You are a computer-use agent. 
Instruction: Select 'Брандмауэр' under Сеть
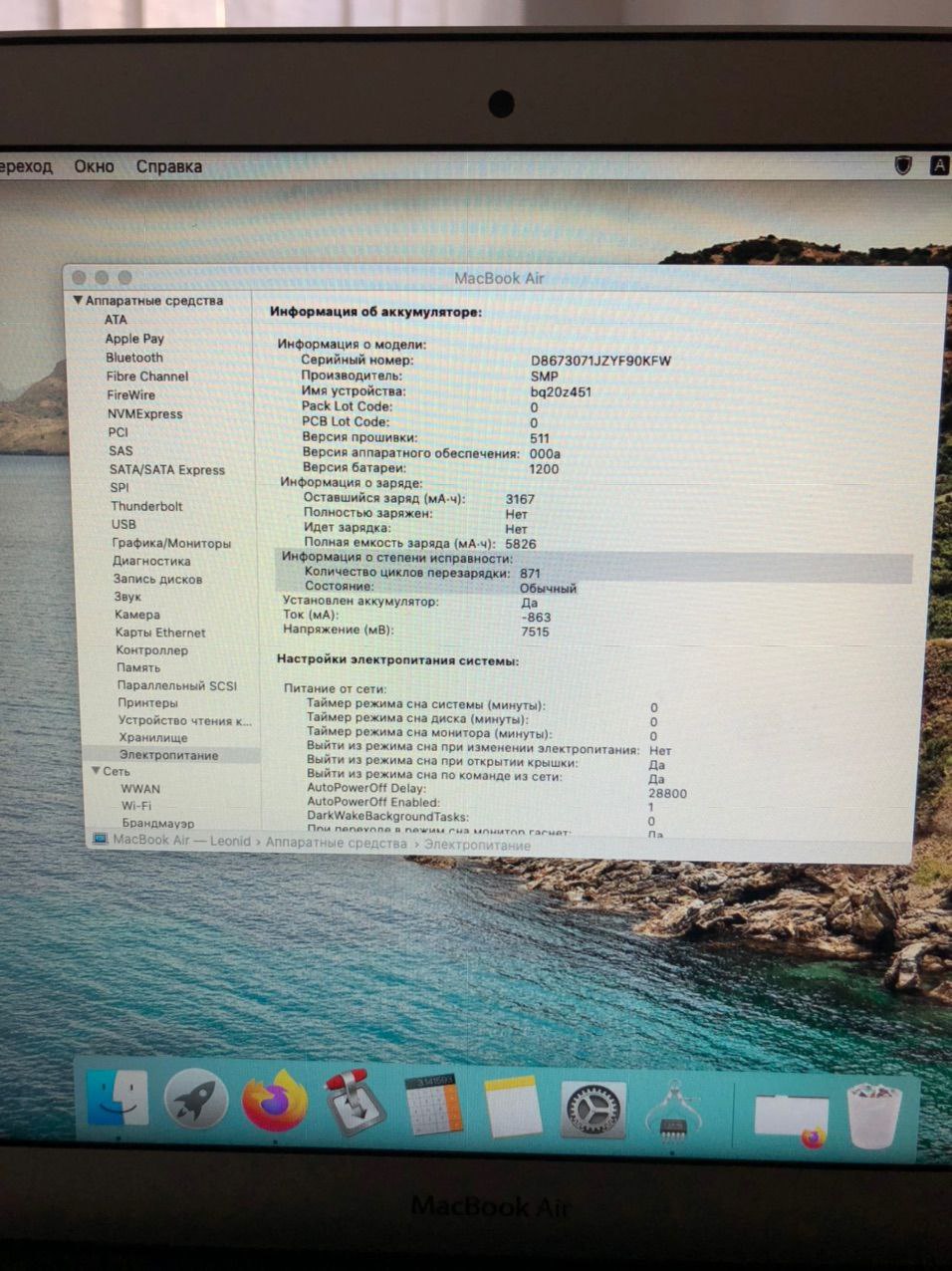pyautogui.click(x=158, y=823)
